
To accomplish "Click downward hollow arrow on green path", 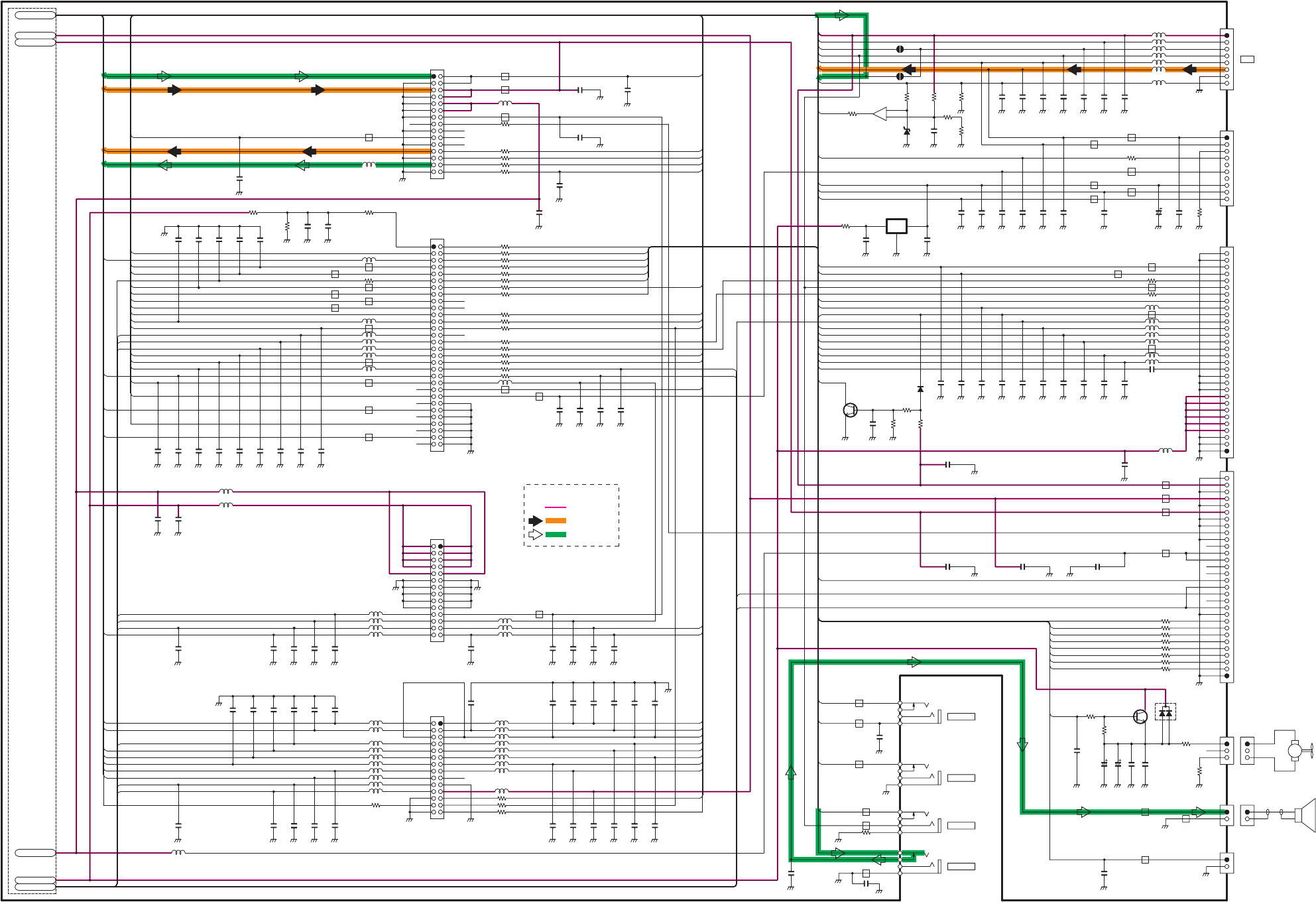I will click(1022, 745).
